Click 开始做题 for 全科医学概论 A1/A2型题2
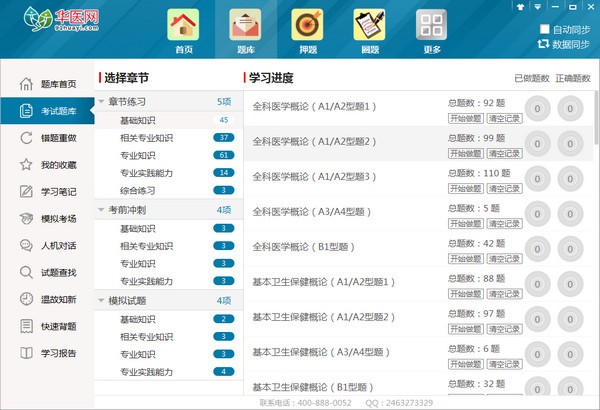600x410 pixels. click(x=466, y=154)
